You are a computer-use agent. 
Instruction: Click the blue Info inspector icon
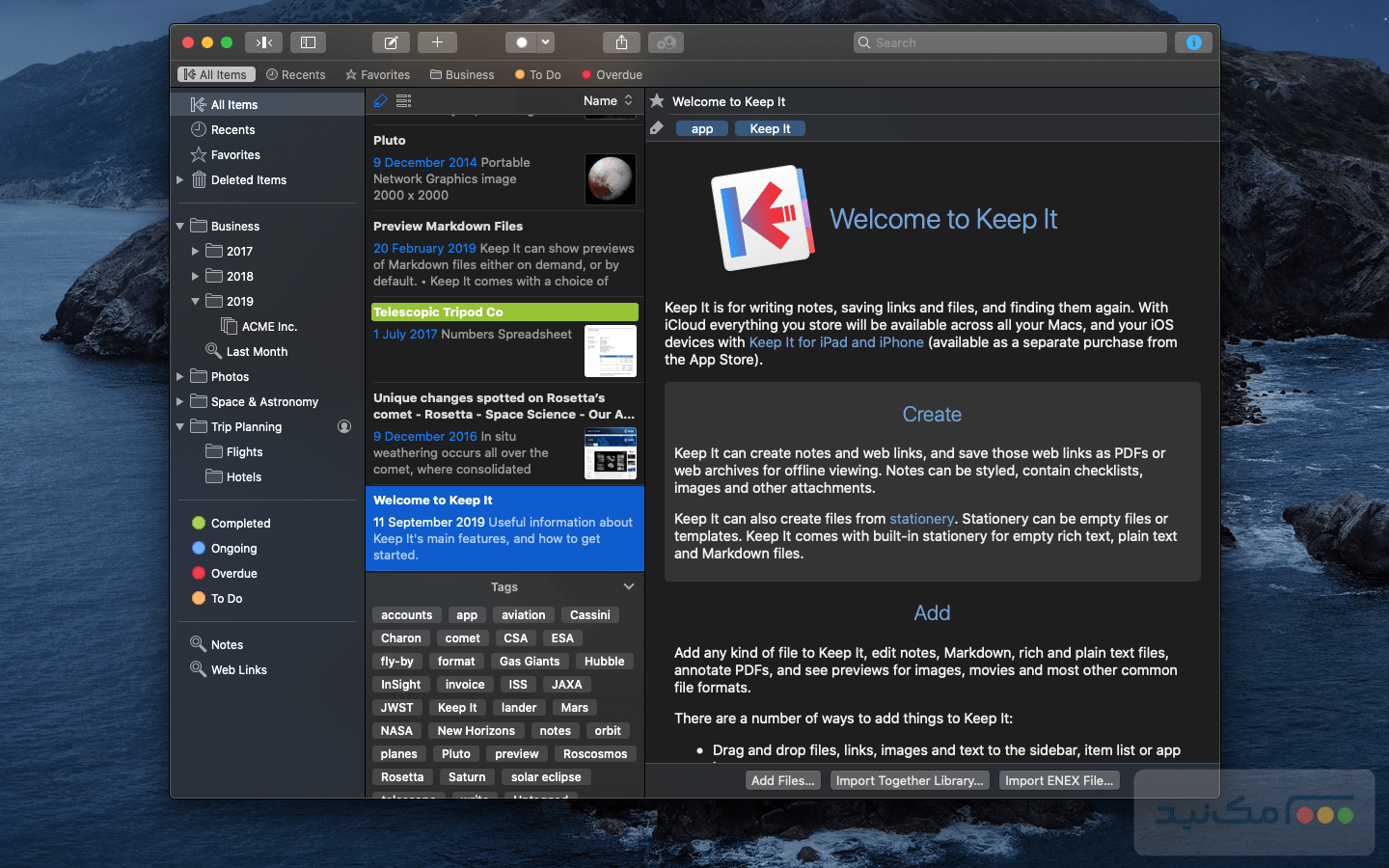pos(1193,42)
